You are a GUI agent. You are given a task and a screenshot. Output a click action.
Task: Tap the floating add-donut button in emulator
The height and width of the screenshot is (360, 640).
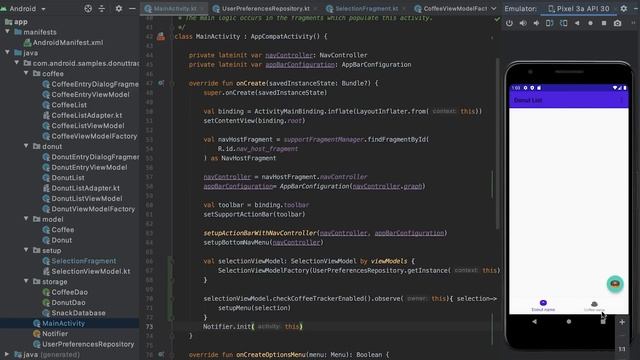pos(615,284)
